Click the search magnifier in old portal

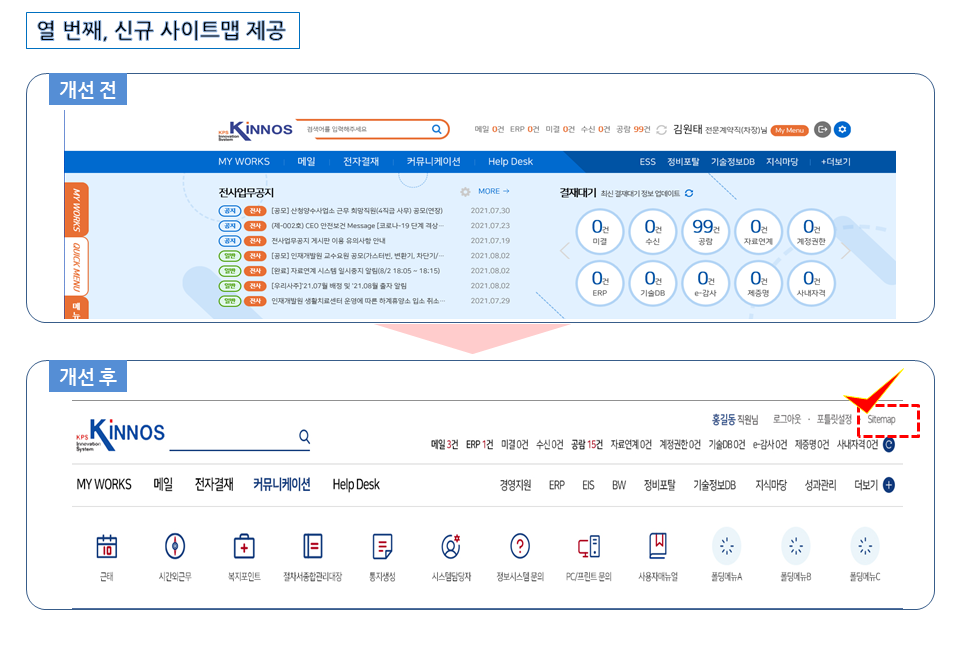click(437, 129)
